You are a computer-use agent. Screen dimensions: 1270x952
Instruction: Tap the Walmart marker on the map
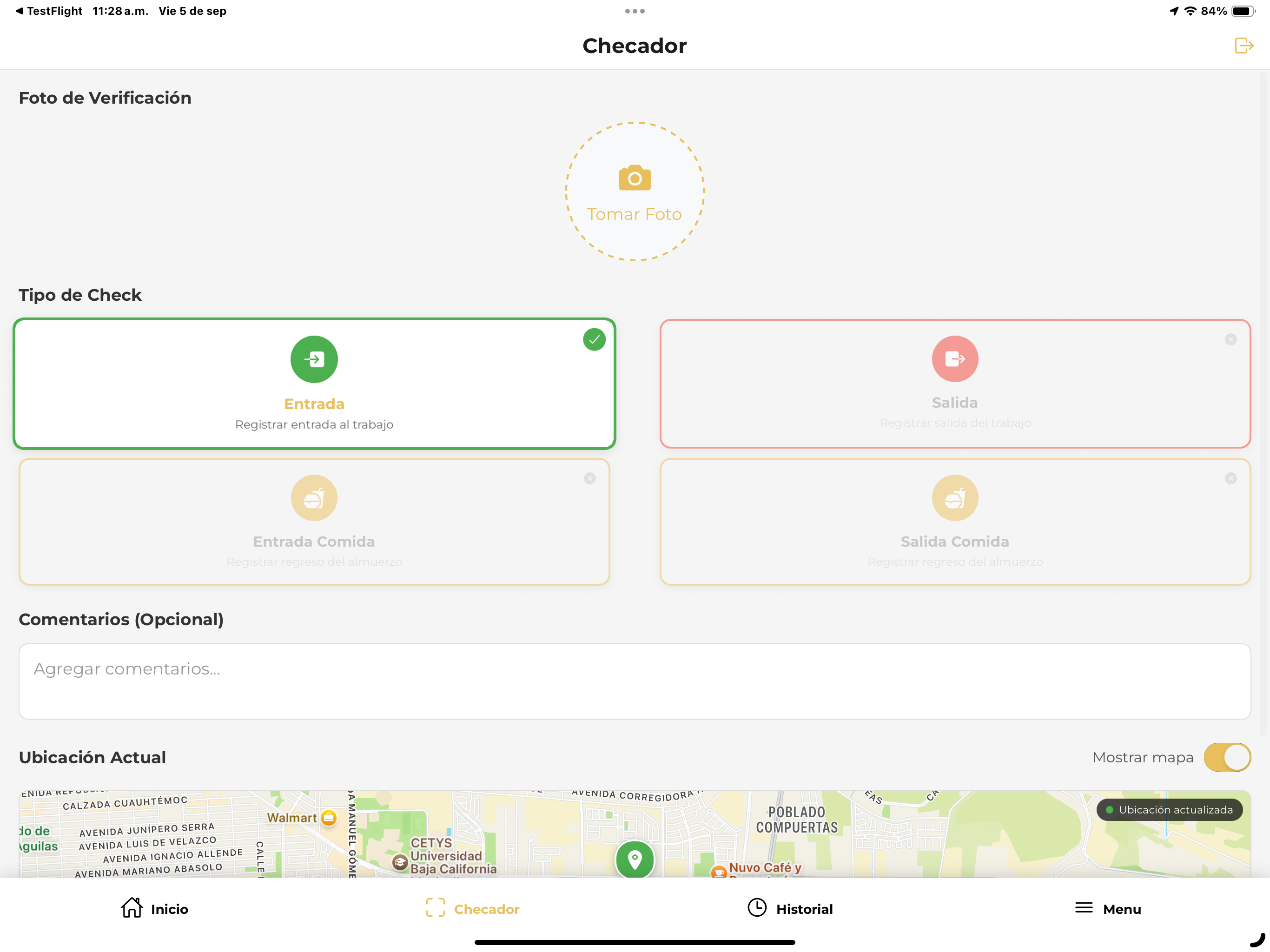coord(328,818)
